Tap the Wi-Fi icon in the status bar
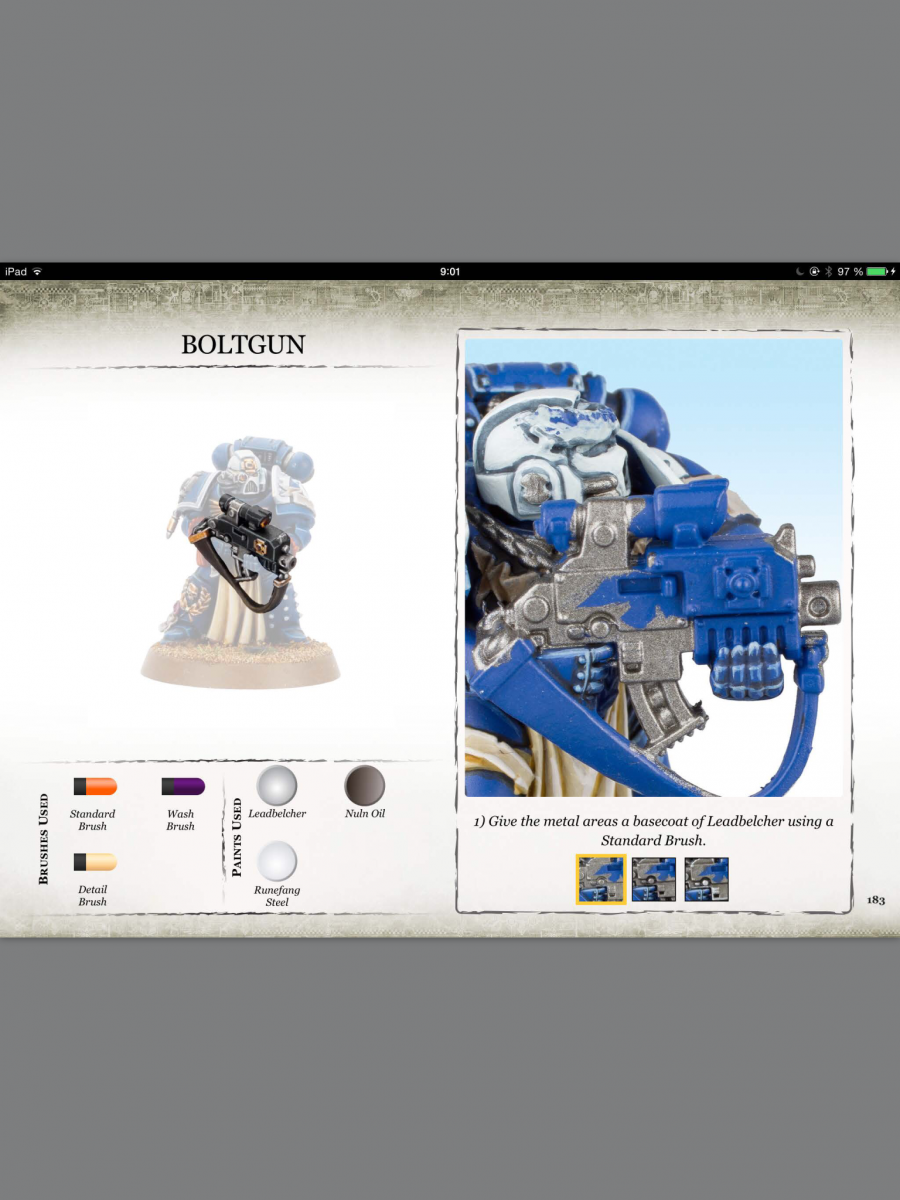 click(x=38, y=272)
